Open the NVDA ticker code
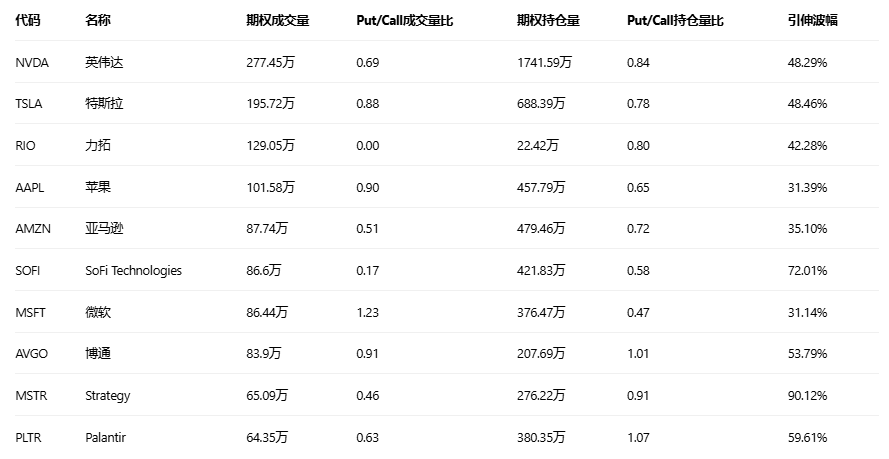This screenshot has width=889, height=459. [x=32, y=62]
